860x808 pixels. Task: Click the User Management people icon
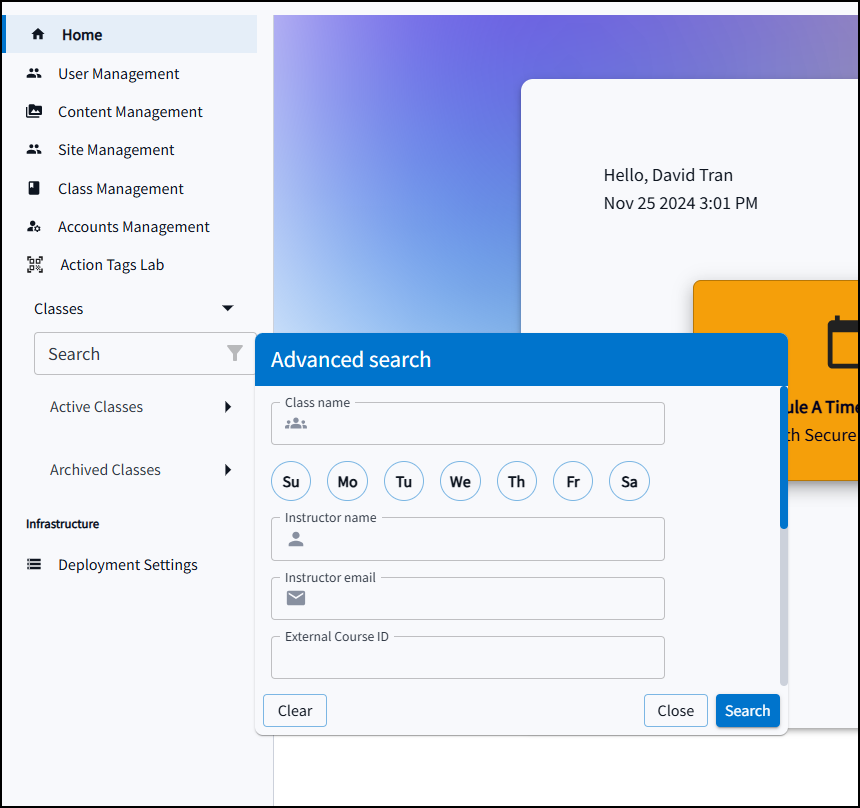click(x=34, y=73)
